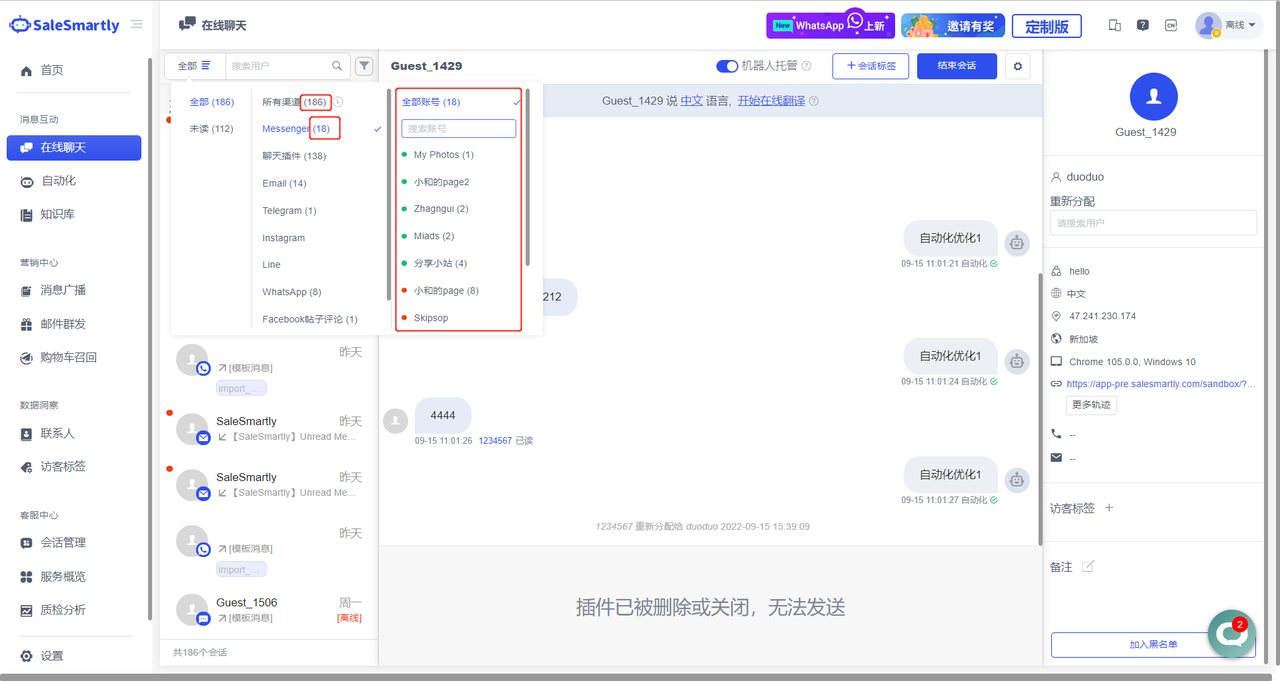Click the account list scrollbar
Viewport: 1280px width, 681px height.
(x=528, y=180)
